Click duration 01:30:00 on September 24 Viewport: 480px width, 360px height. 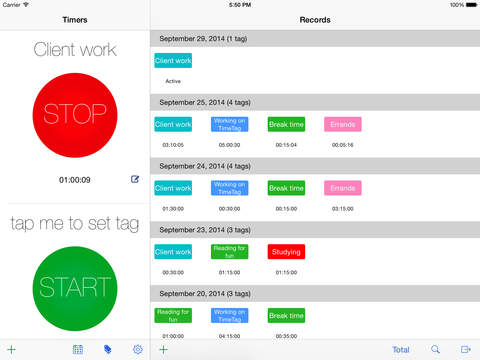[173, 209]
